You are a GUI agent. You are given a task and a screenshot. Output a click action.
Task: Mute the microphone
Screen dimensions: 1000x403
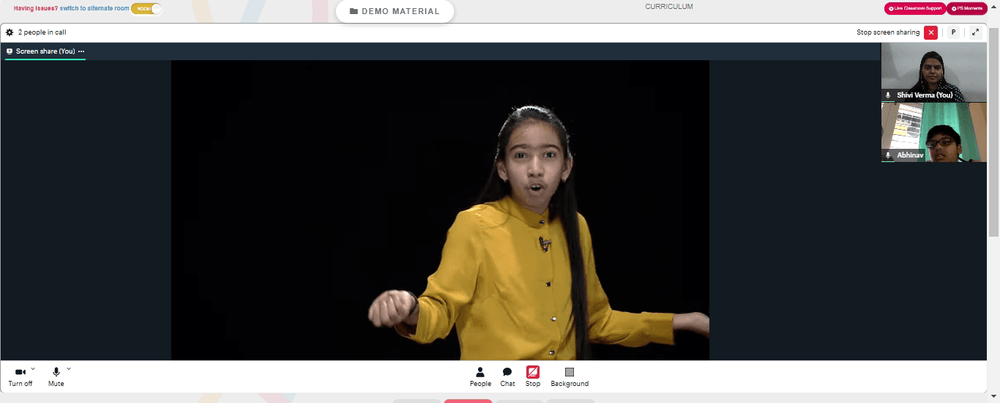[56, 376]
